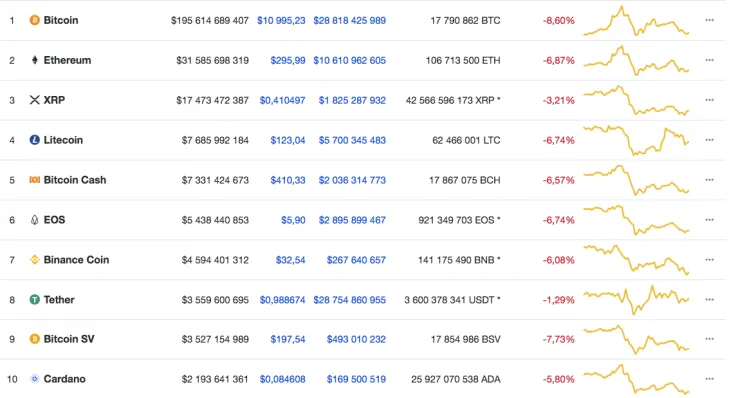Click the blue Litecoin logo icon
The image size is (736, 398).
coord(34,140)
